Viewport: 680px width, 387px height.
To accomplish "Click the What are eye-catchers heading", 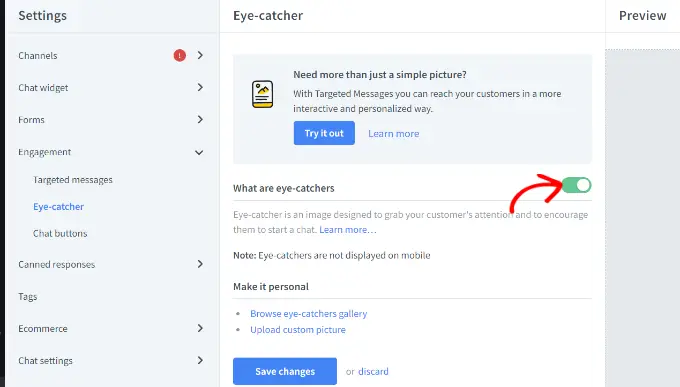I will pos(284,188).
